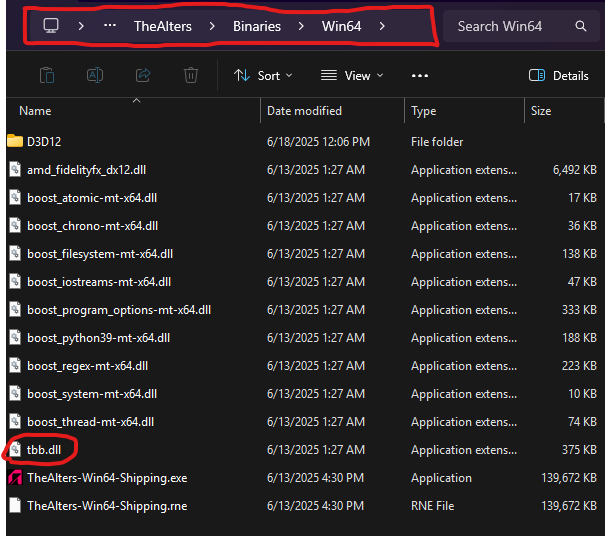
Task: Select boost_iostreams-mt-x64.dll file
Action: pos(99,282)
